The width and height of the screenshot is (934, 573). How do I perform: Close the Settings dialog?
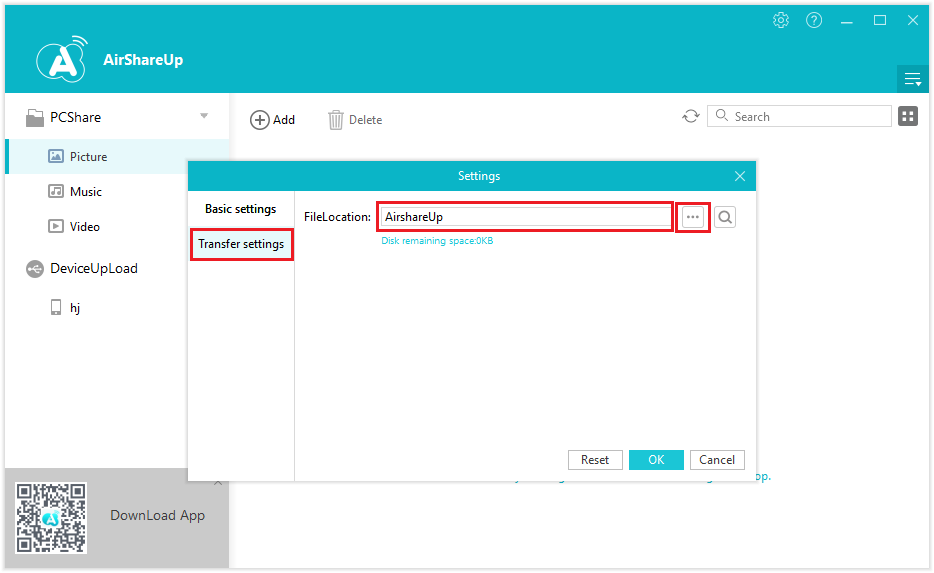[x=740, y=176]
